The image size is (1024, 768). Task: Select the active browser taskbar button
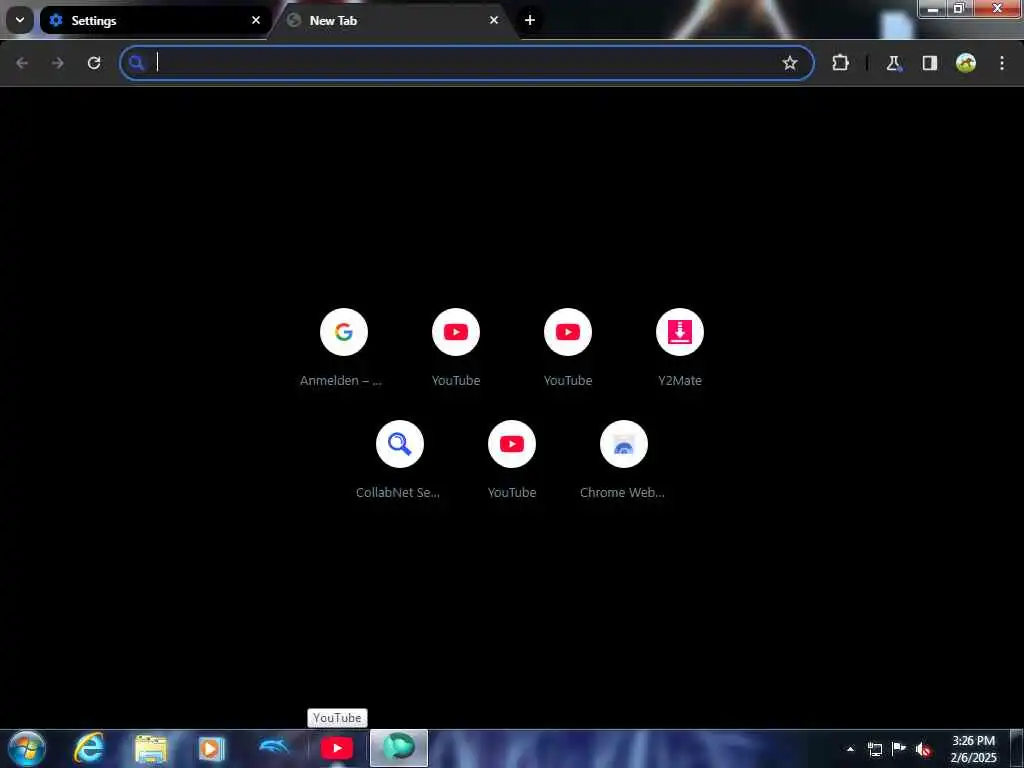399,748
